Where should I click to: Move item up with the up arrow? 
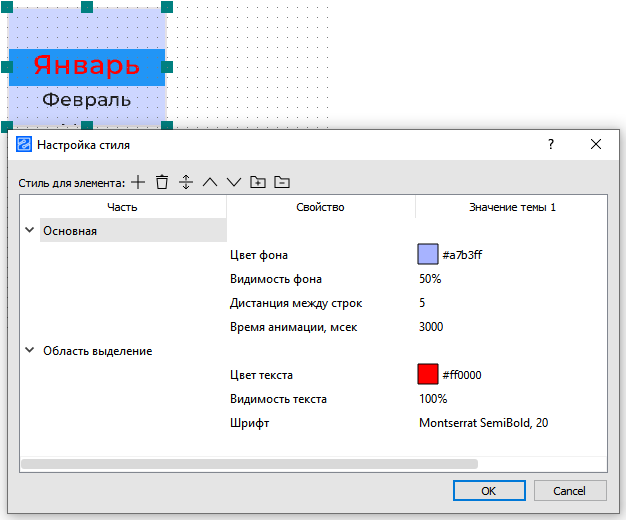point(210,182)
